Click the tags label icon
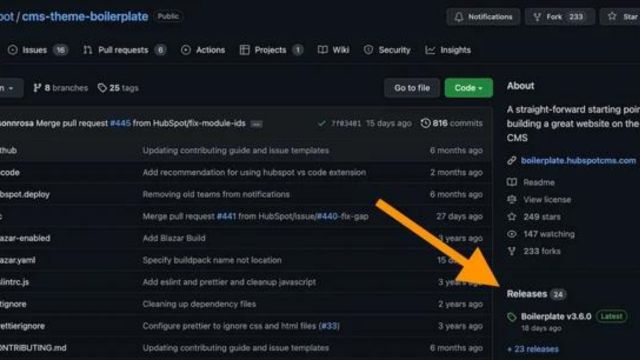The width and height of the screenshot is (640, 360). pos(102,88)
